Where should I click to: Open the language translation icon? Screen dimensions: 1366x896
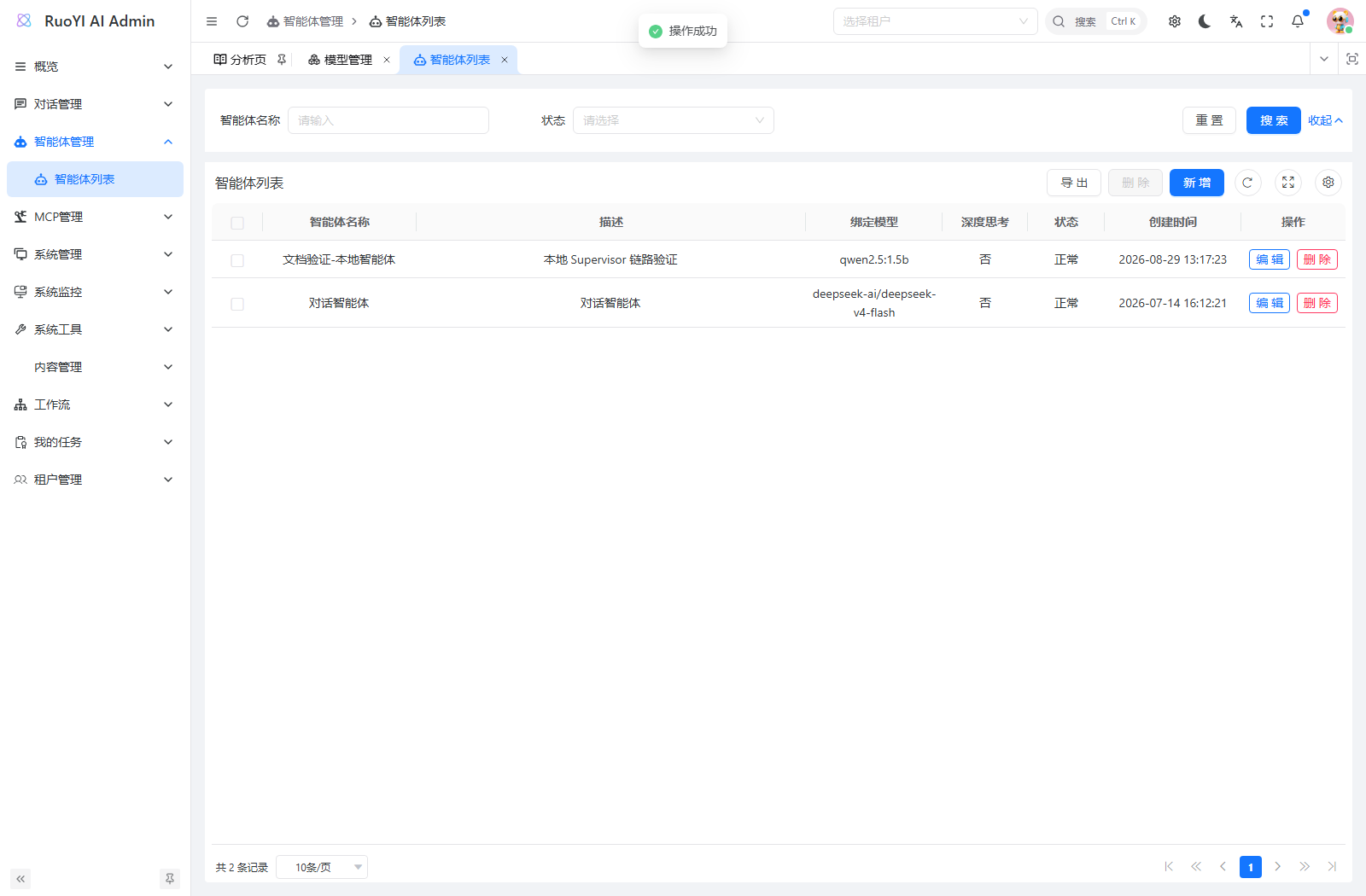pyautogui.click(x=1236, y=21)
